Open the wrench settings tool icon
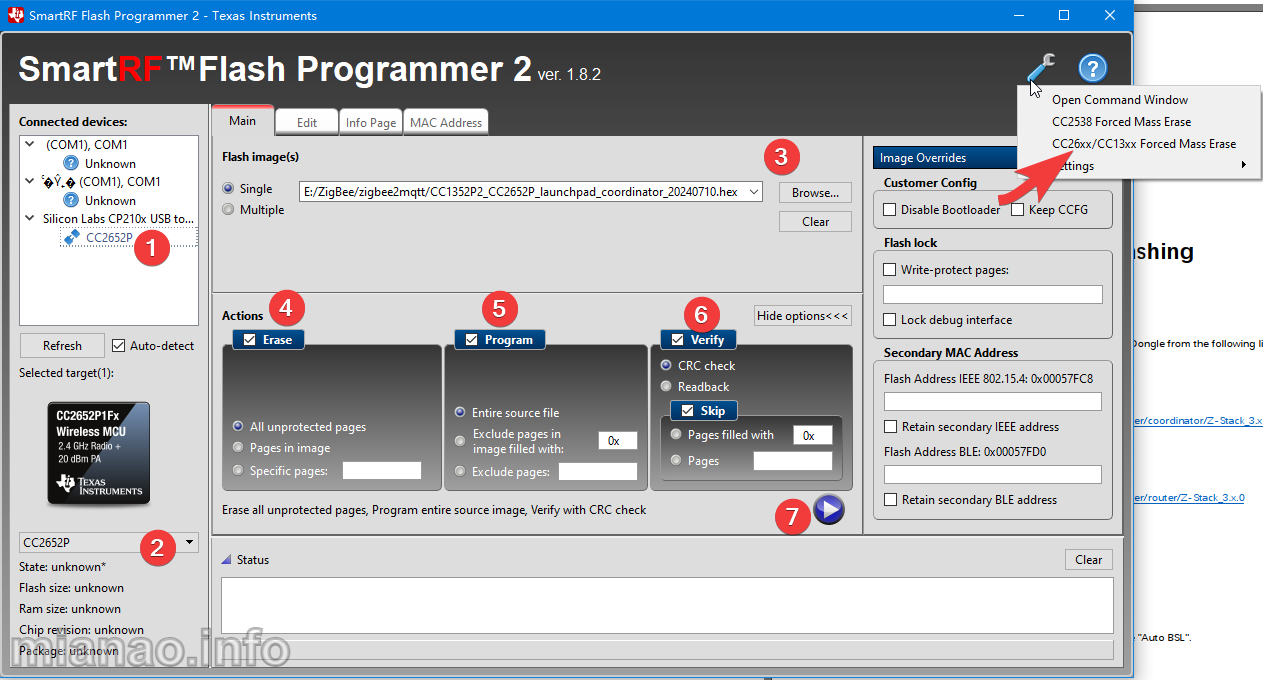Viewport: 1263px width, 680px height. 1040,68
